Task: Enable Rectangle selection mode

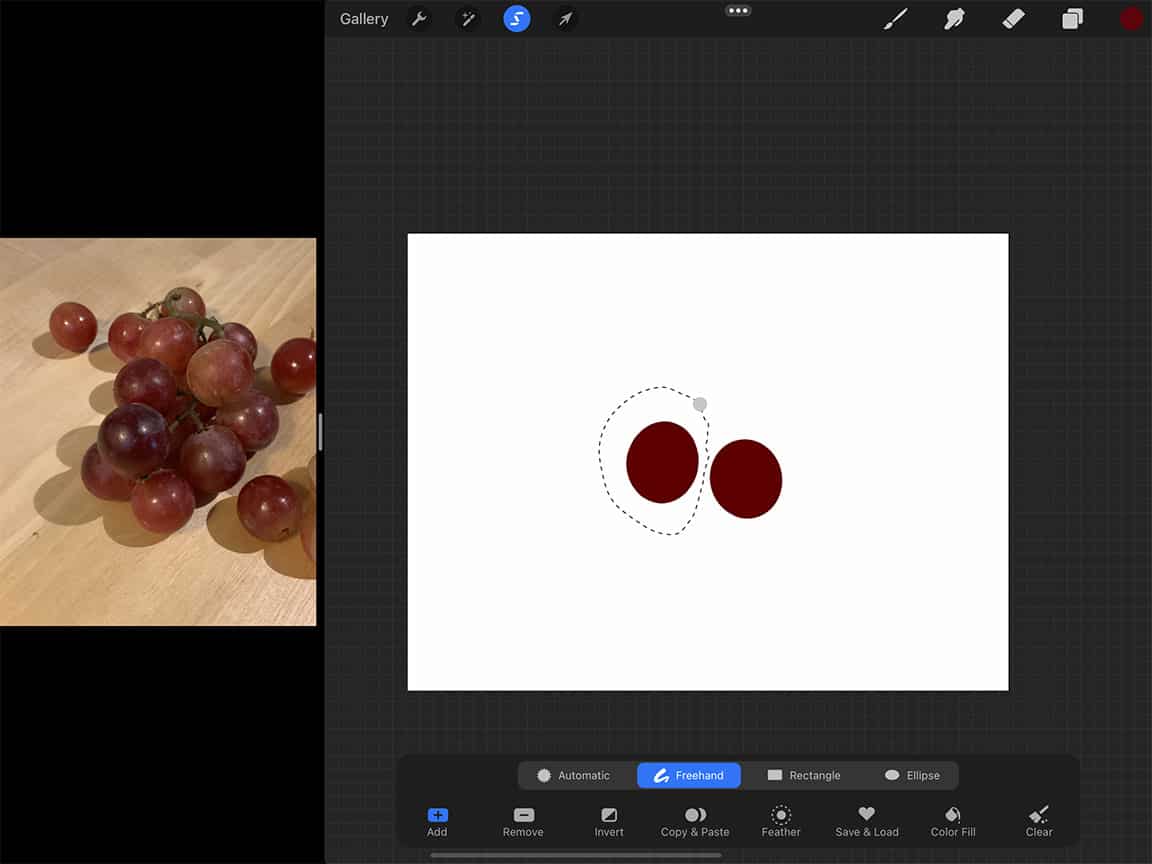Action: [x=804, y=775]
